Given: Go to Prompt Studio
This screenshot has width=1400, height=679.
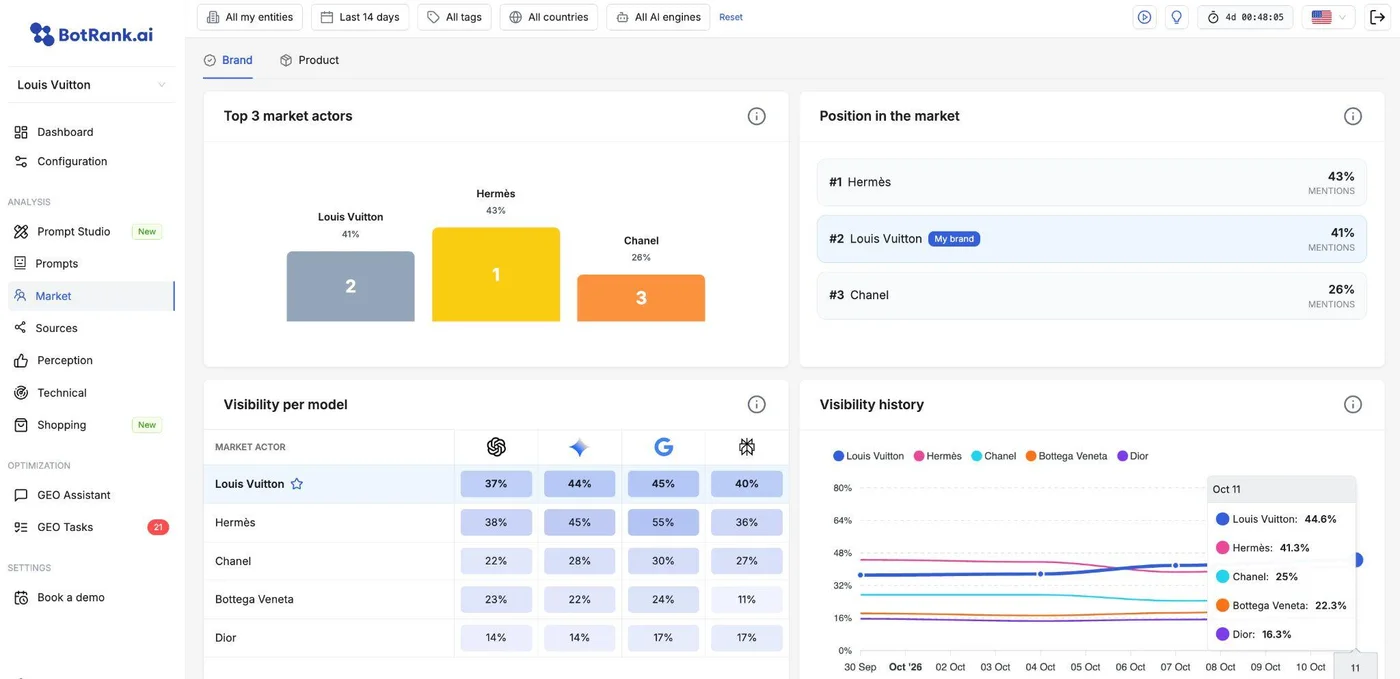Looking at the screenshot, I should click(73, 231).
